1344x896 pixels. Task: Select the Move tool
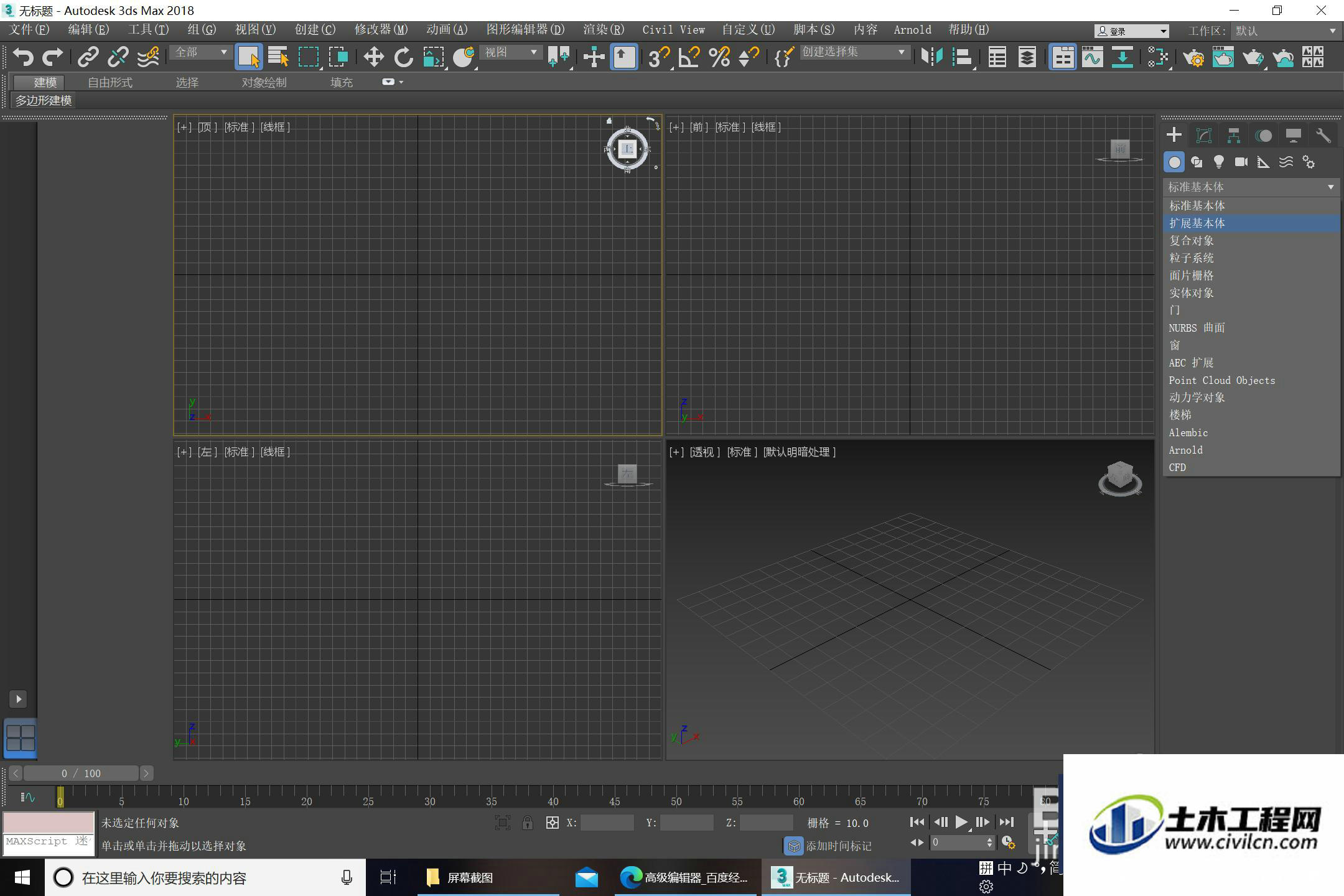(373, 57)
